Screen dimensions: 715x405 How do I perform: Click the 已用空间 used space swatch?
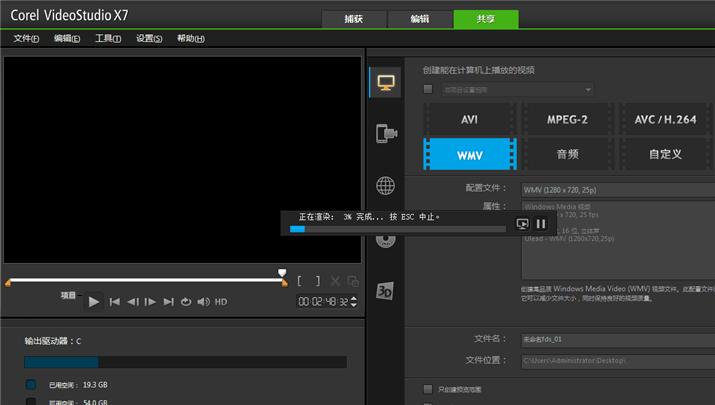(31, 384)
